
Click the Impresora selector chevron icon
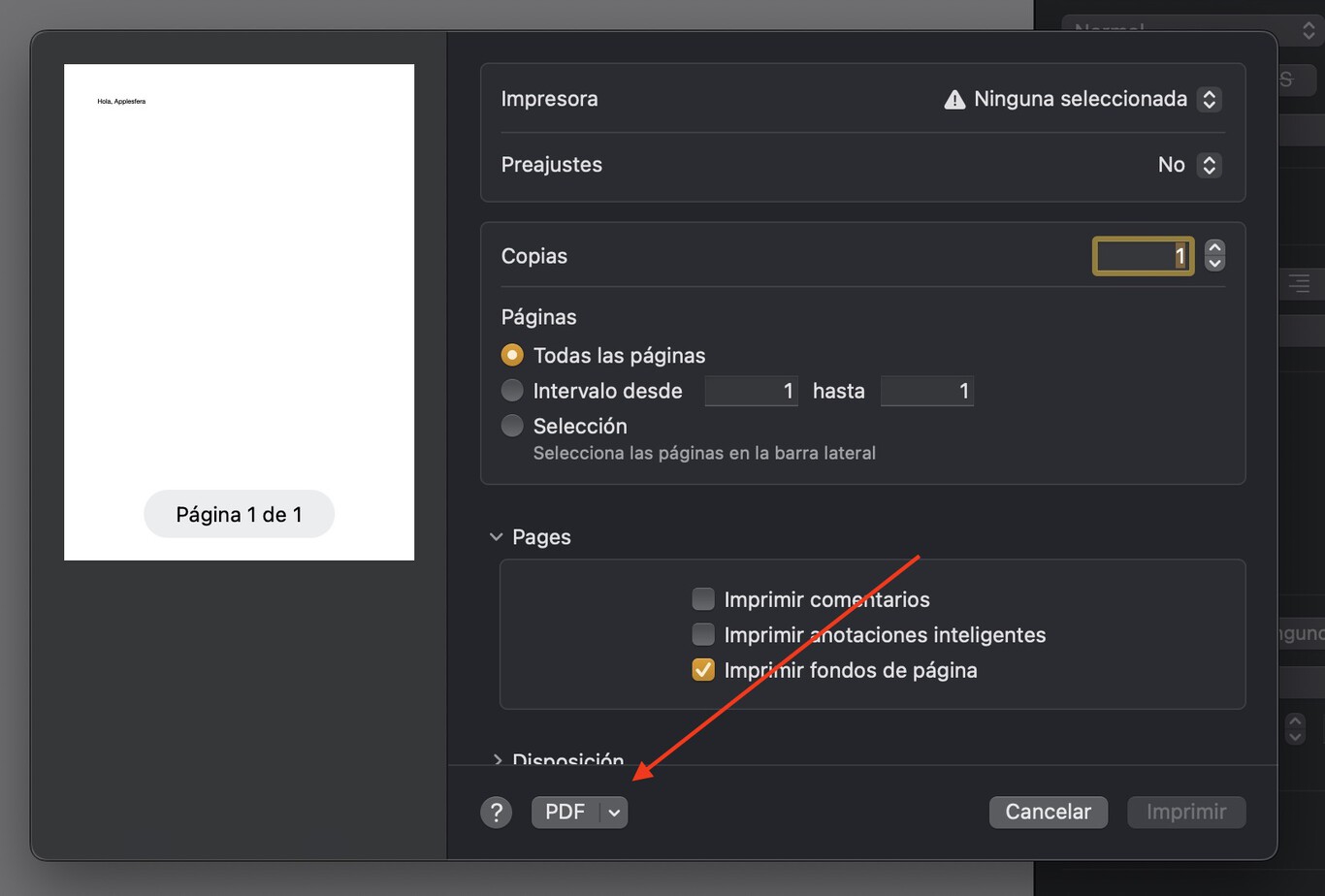point(1209,98)
